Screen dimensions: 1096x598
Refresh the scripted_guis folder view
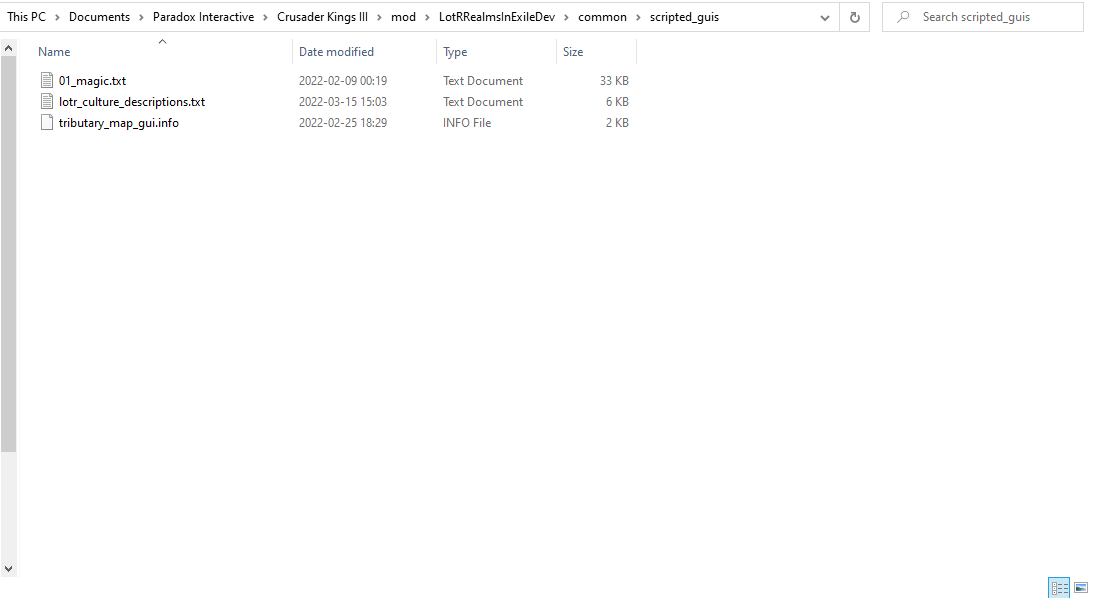click(x=854, y=17)
